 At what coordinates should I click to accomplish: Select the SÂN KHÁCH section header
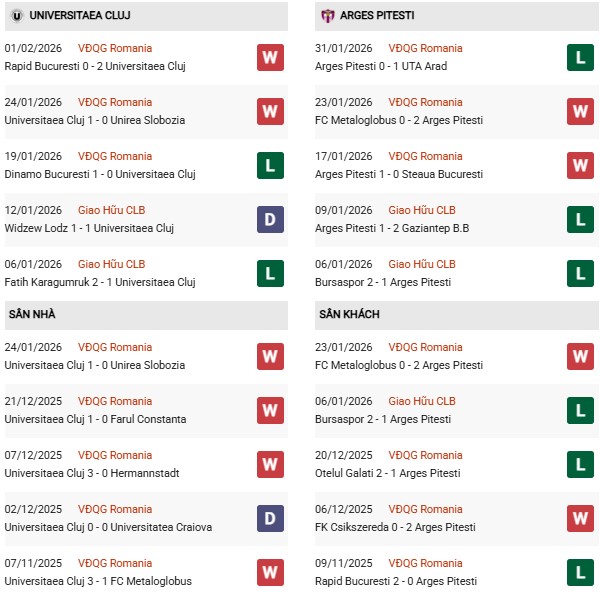coord(349,314)
